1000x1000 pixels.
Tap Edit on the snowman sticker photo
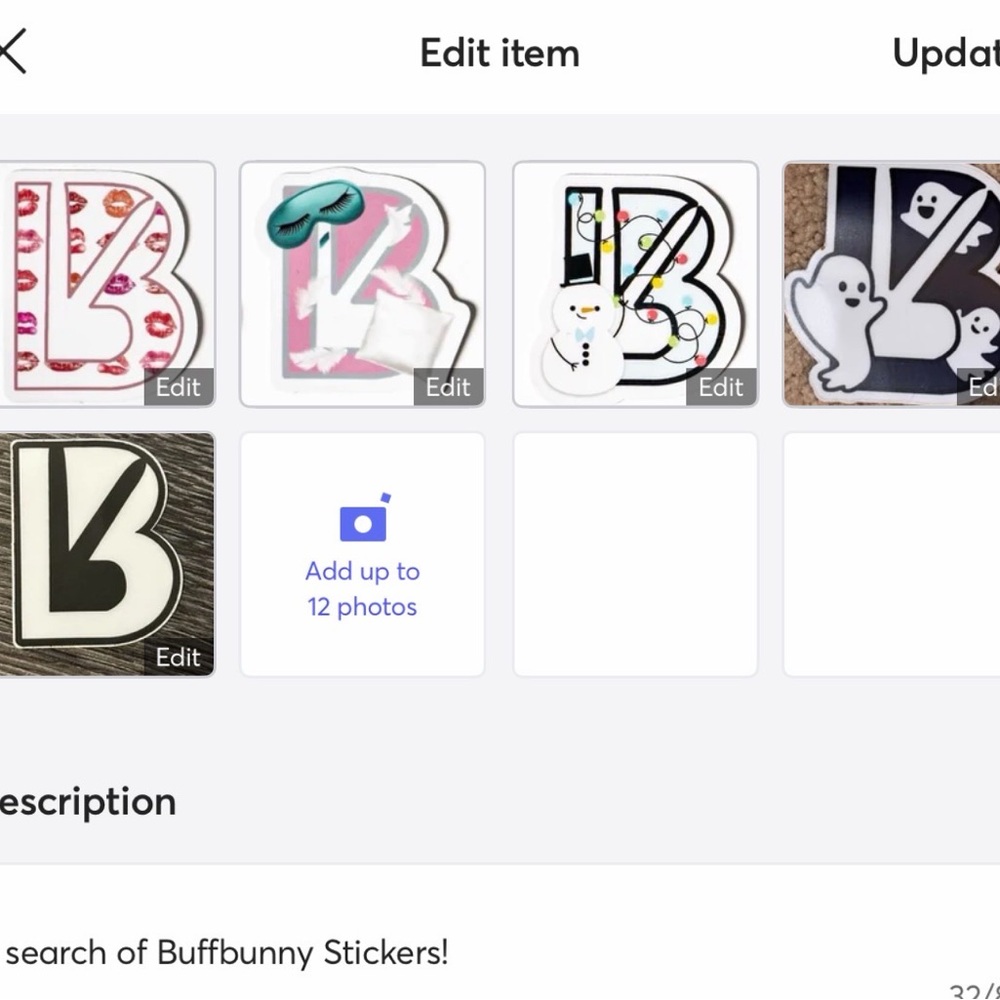tap(720, 387)
